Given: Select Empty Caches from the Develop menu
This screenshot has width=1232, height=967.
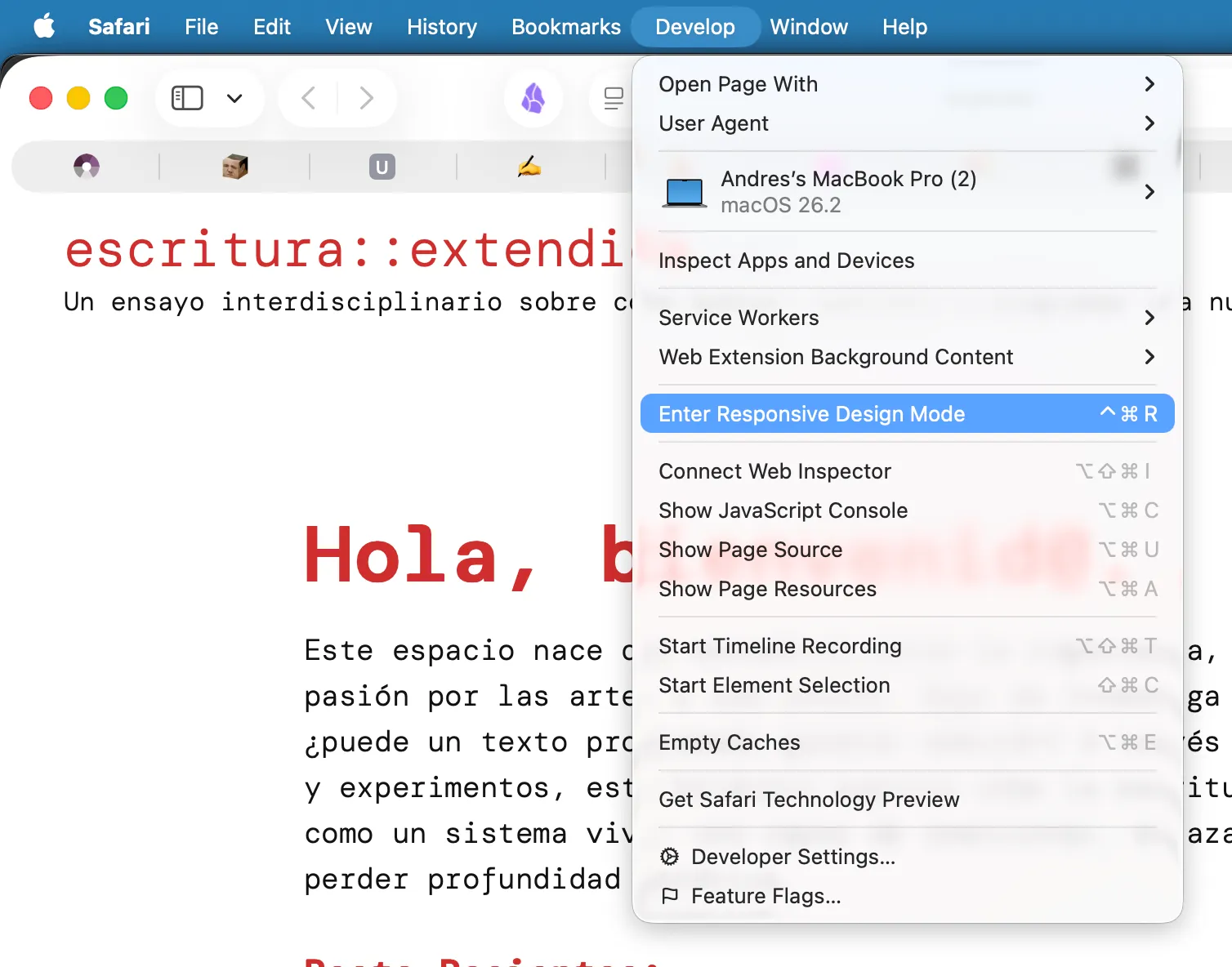Looking at the screenshot, I should [730, 742].
